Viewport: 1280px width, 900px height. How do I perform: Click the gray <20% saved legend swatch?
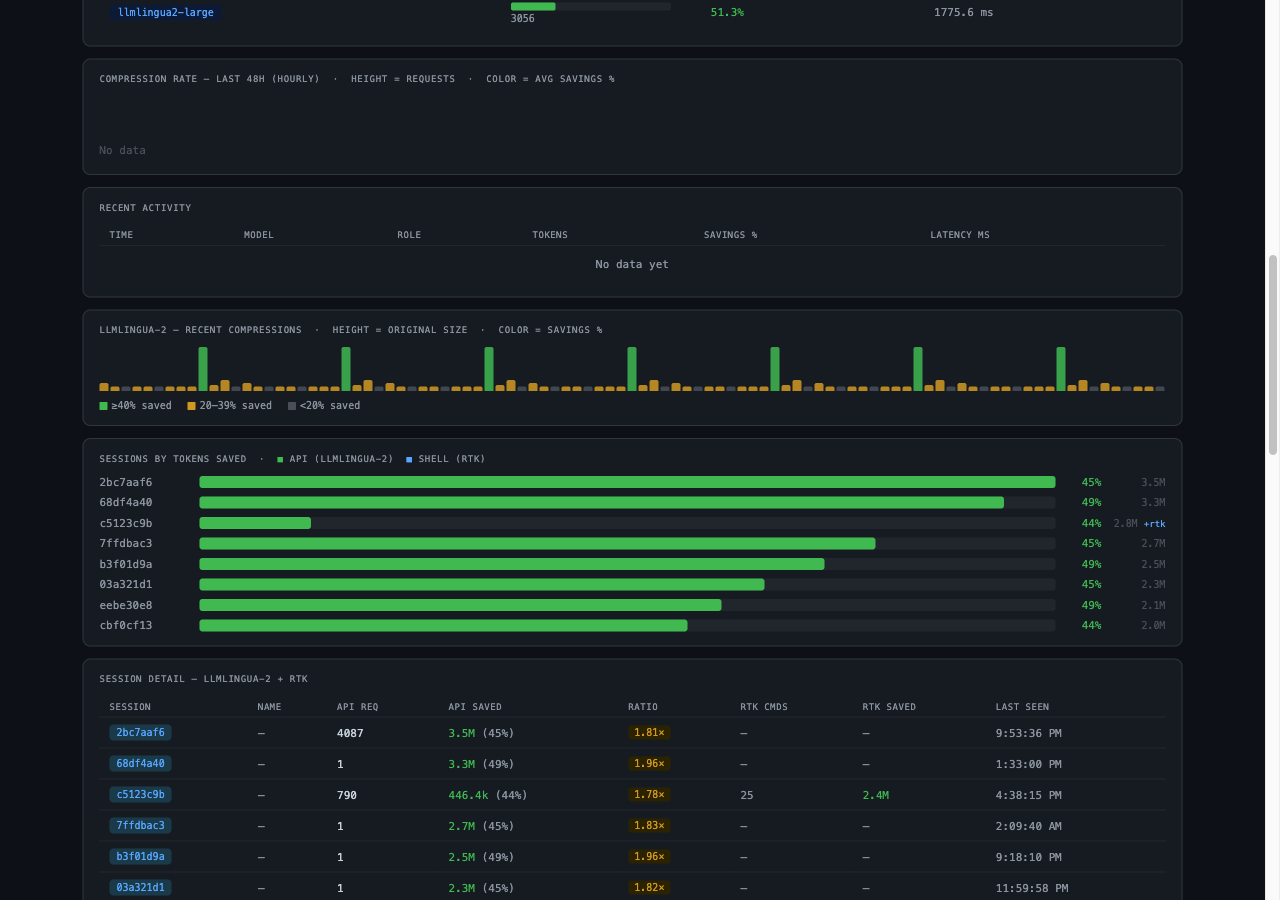coord(292,406)
